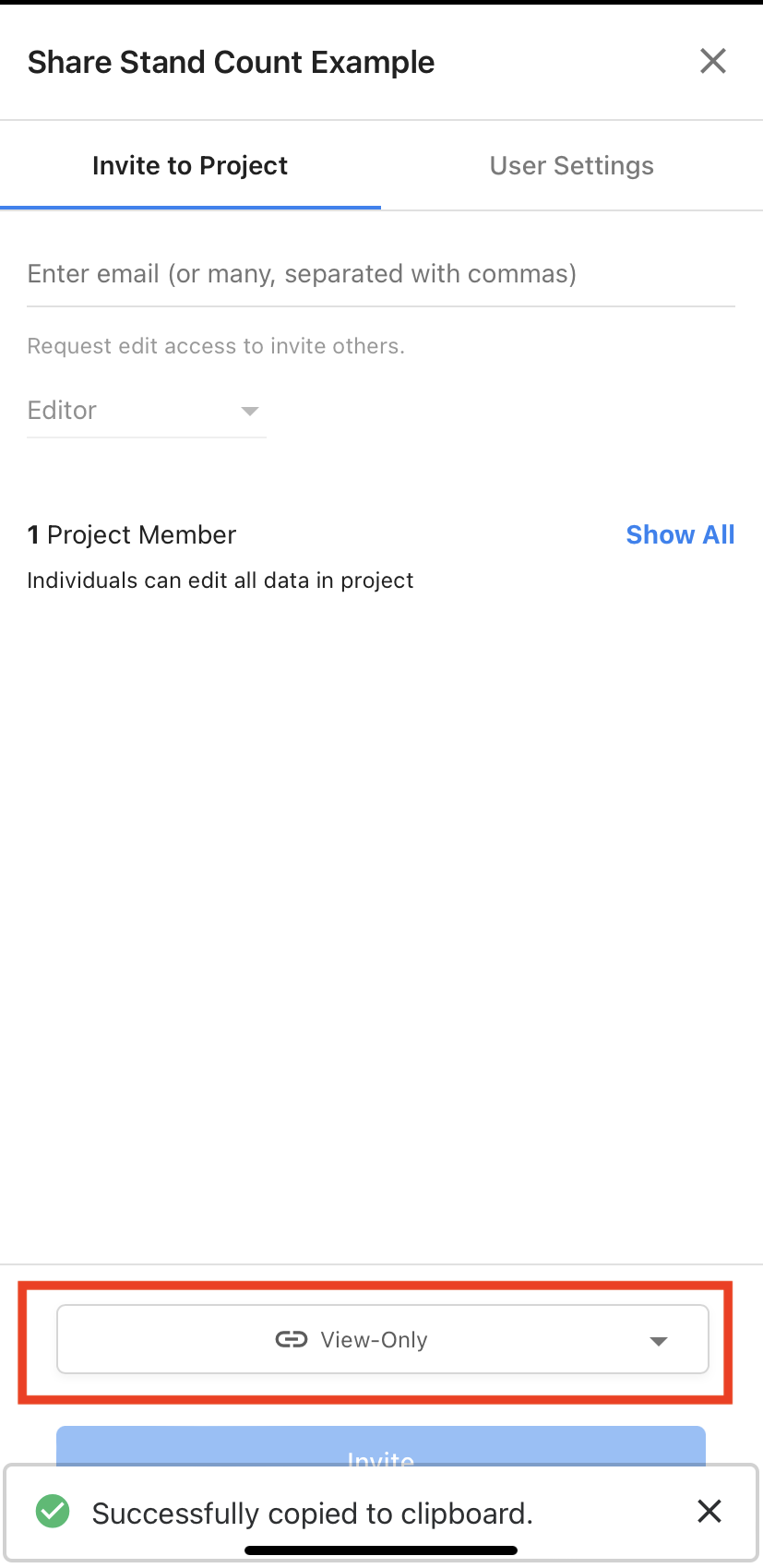The height and width of the screenshot is (1568, 763).
Task: Click the Request edit access hint text
Action: tap(216, 346)
